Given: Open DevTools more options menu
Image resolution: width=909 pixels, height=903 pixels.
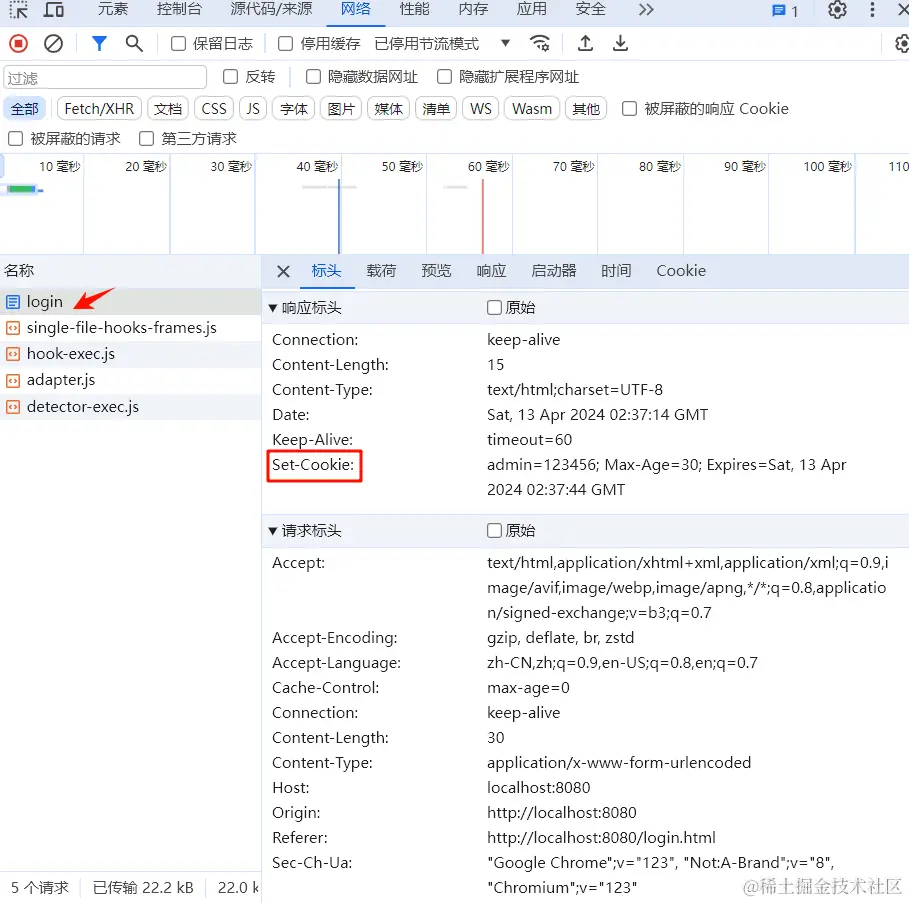Looking at the screenshot, I should [x=872, y=10].
